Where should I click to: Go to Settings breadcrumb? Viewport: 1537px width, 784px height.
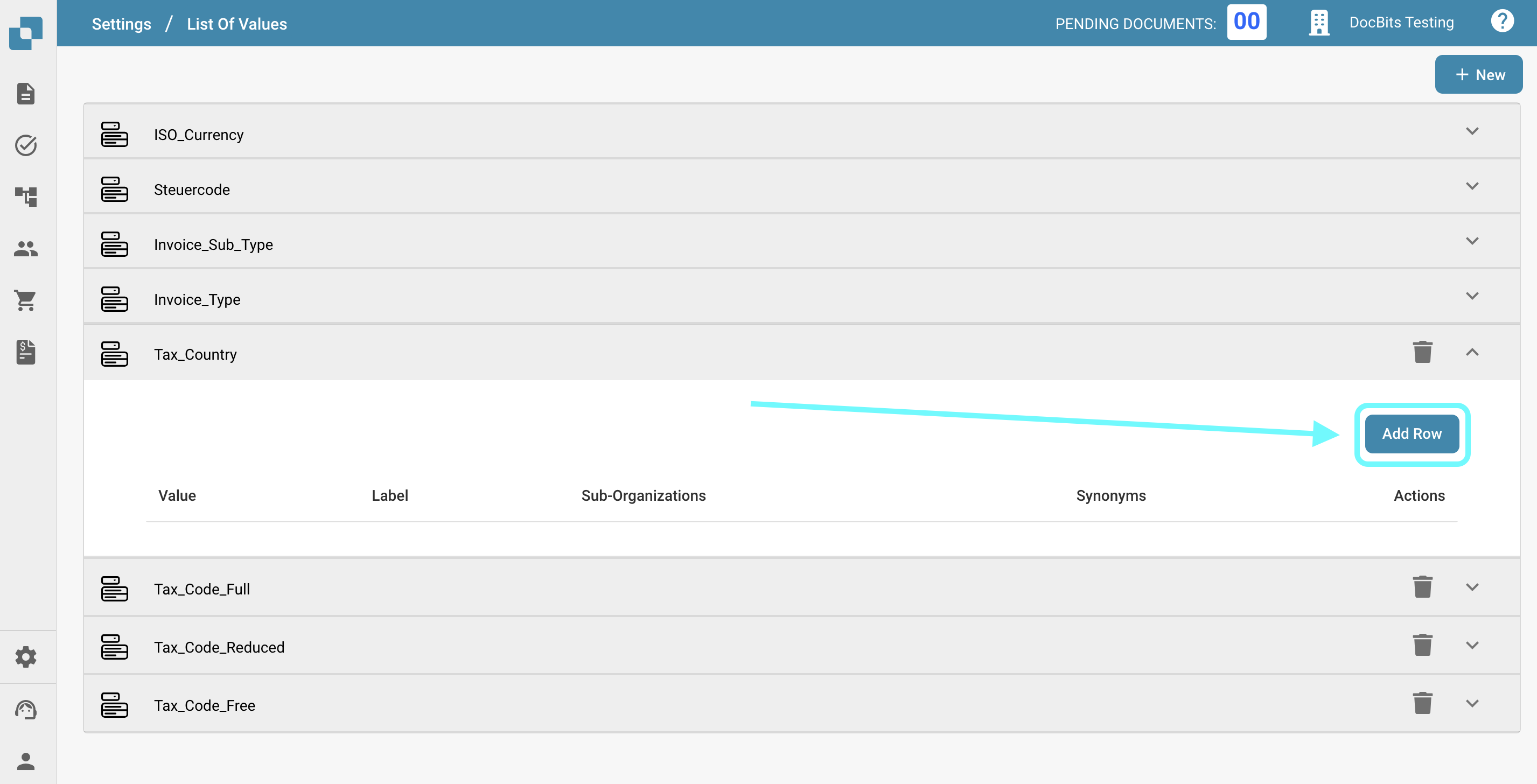click(121, 24)
